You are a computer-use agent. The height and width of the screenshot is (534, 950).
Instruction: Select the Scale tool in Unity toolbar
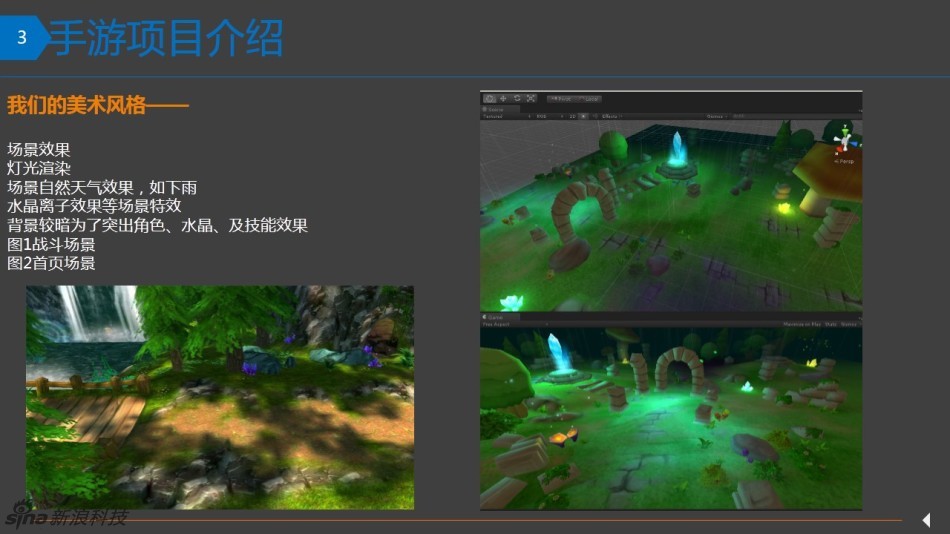pyautogui.click(x=531, y=98)
